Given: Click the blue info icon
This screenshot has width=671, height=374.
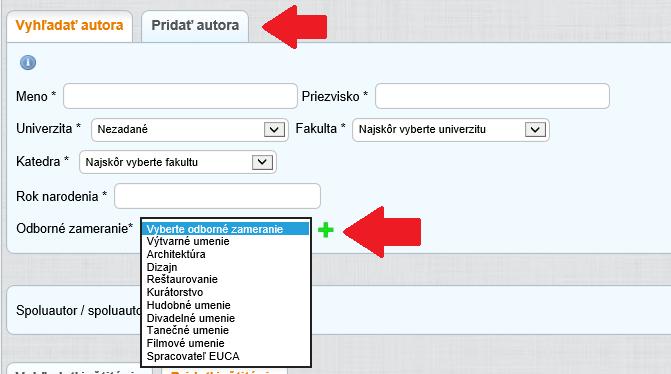Looking at the screenshot, I should coord(28,62).
